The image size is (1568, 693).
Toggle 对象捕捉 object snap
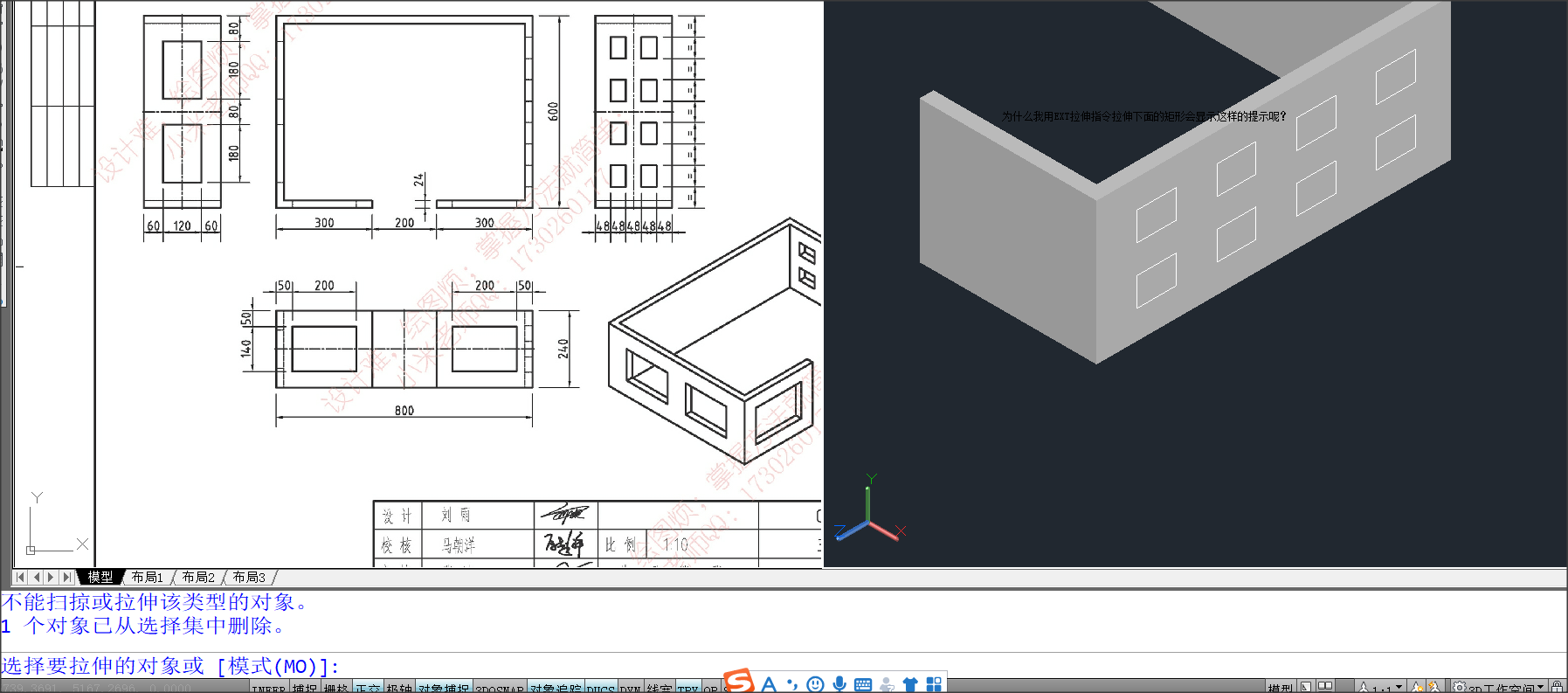pos(444,689)
